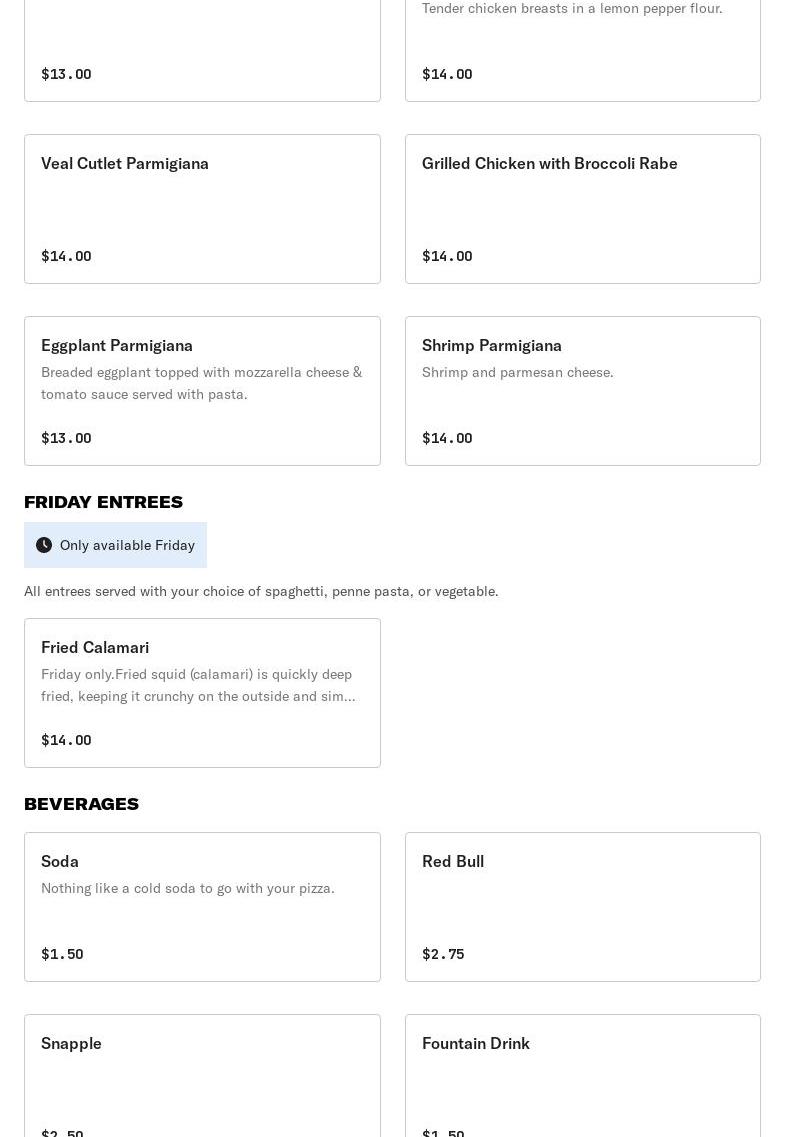Click the entrees served with spaghetti note
The image size is (785, 1137).
[261, 591]
